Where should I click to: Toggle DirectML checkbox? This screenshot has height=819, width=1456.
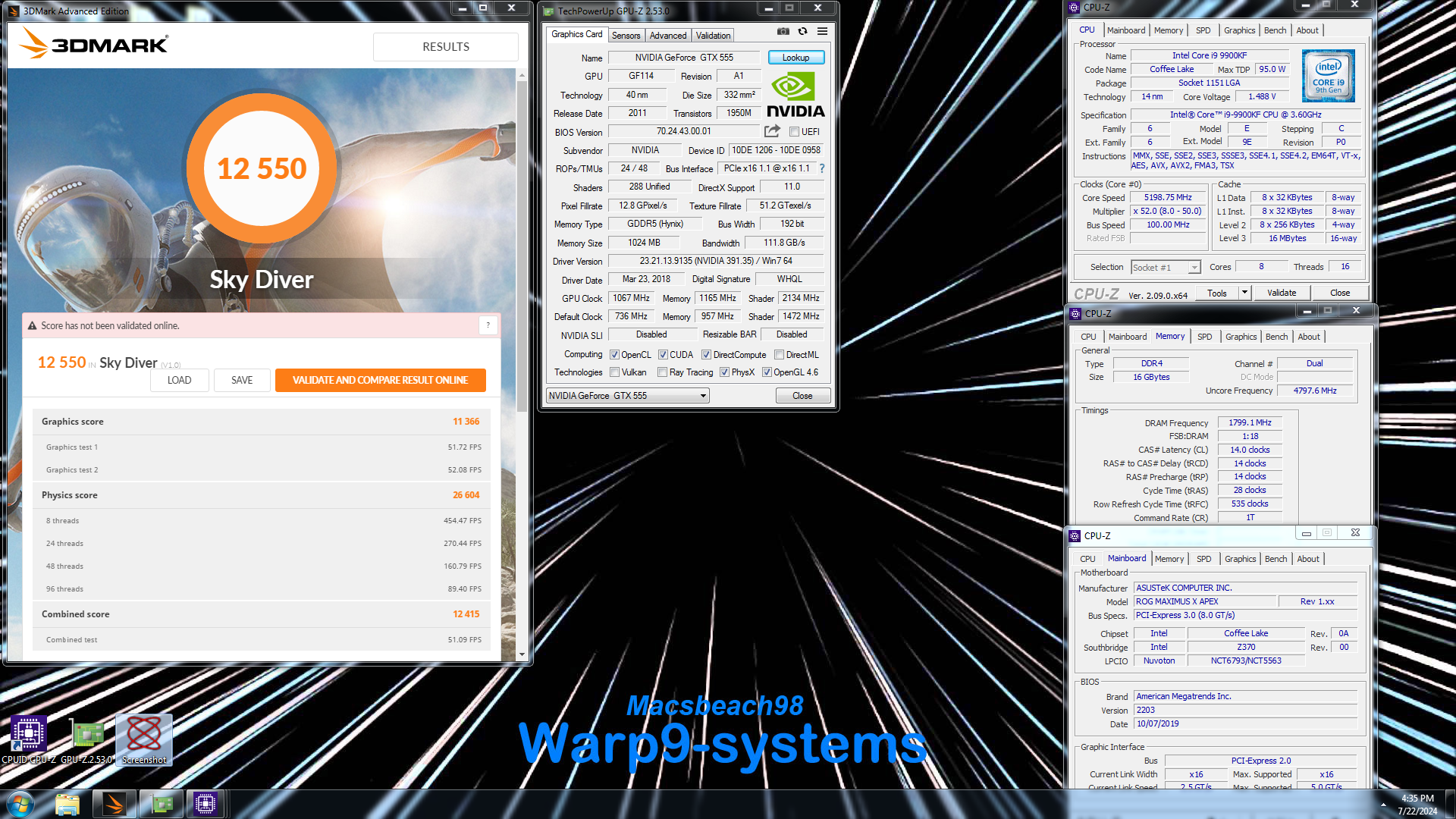click(x=779, y=354)
